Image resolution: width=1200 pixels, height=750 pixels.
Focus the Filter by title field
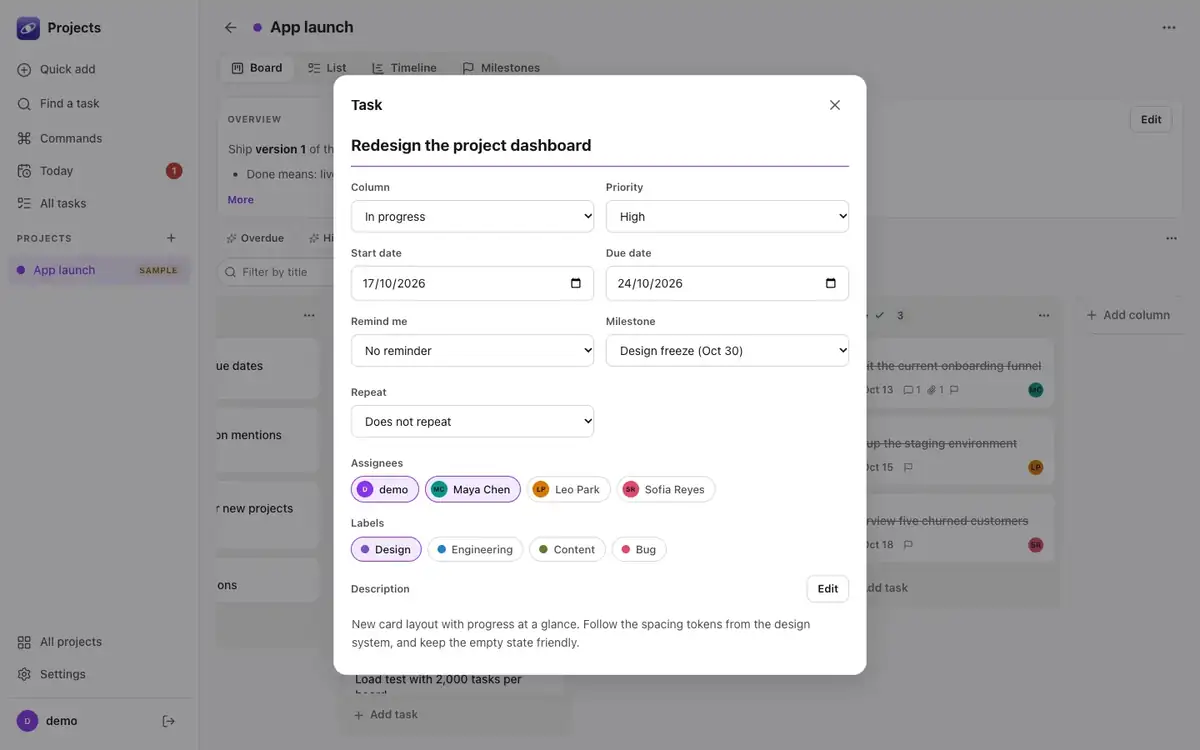click(x=276, y=272)
